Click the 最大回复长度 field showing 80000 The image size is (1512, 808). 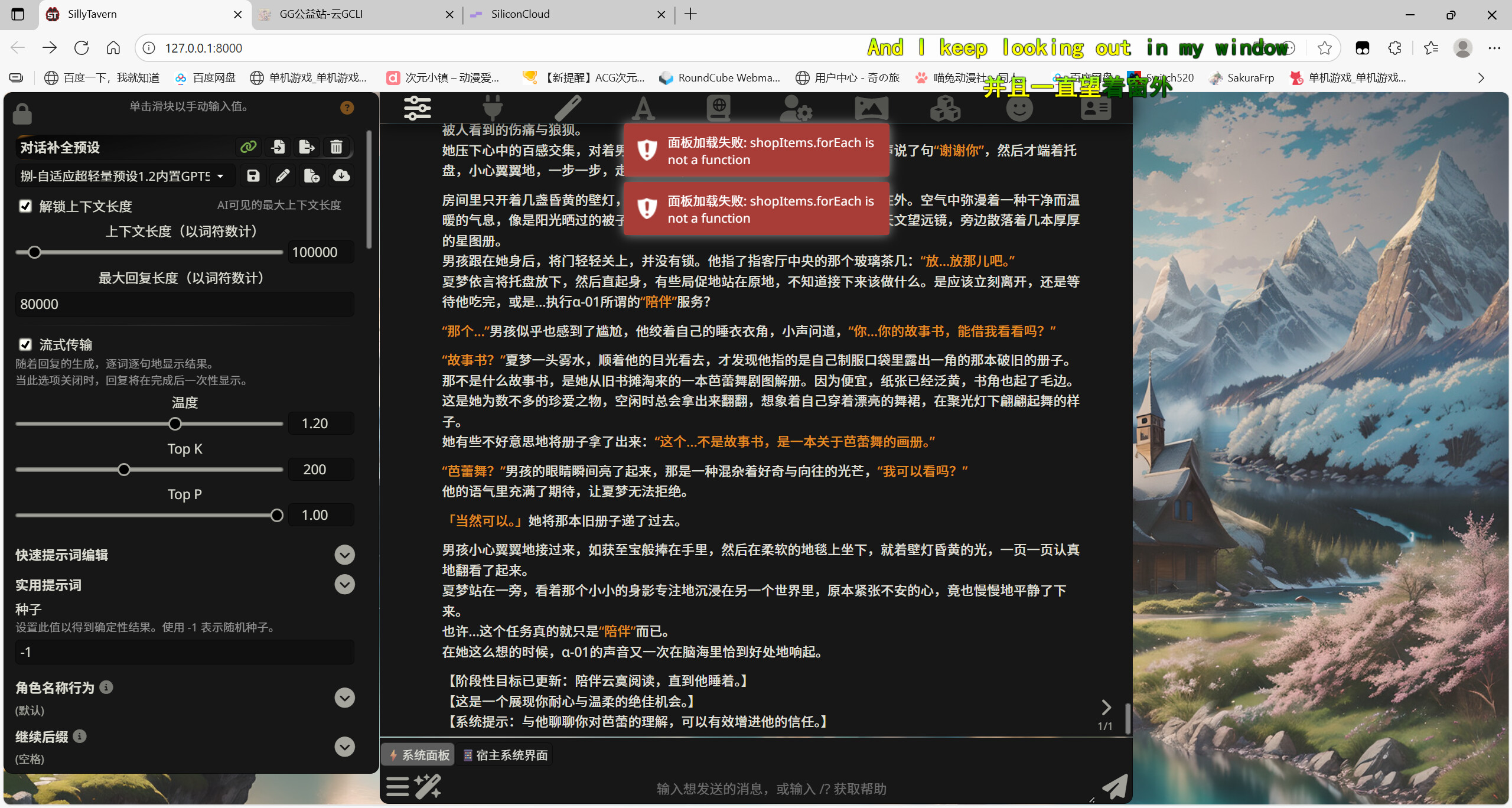[x=184, y=304]
